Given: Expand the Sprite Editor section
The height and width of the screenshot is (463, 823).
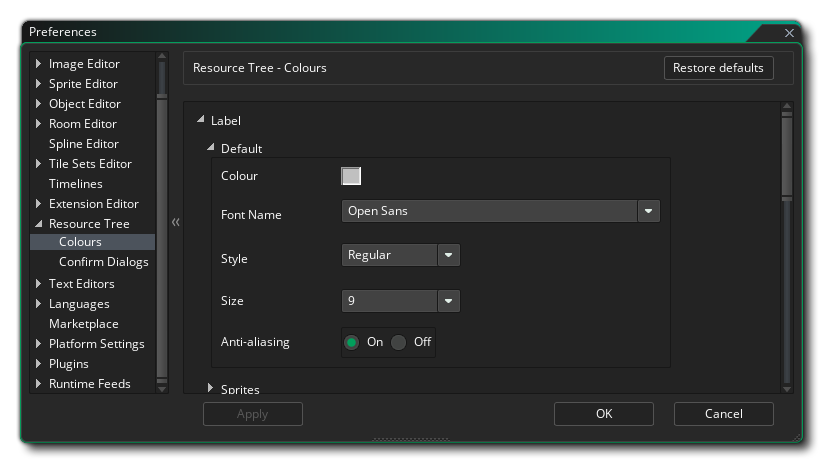Looking at the screenshot, I should pyautogui.click(x=39, y=84).
